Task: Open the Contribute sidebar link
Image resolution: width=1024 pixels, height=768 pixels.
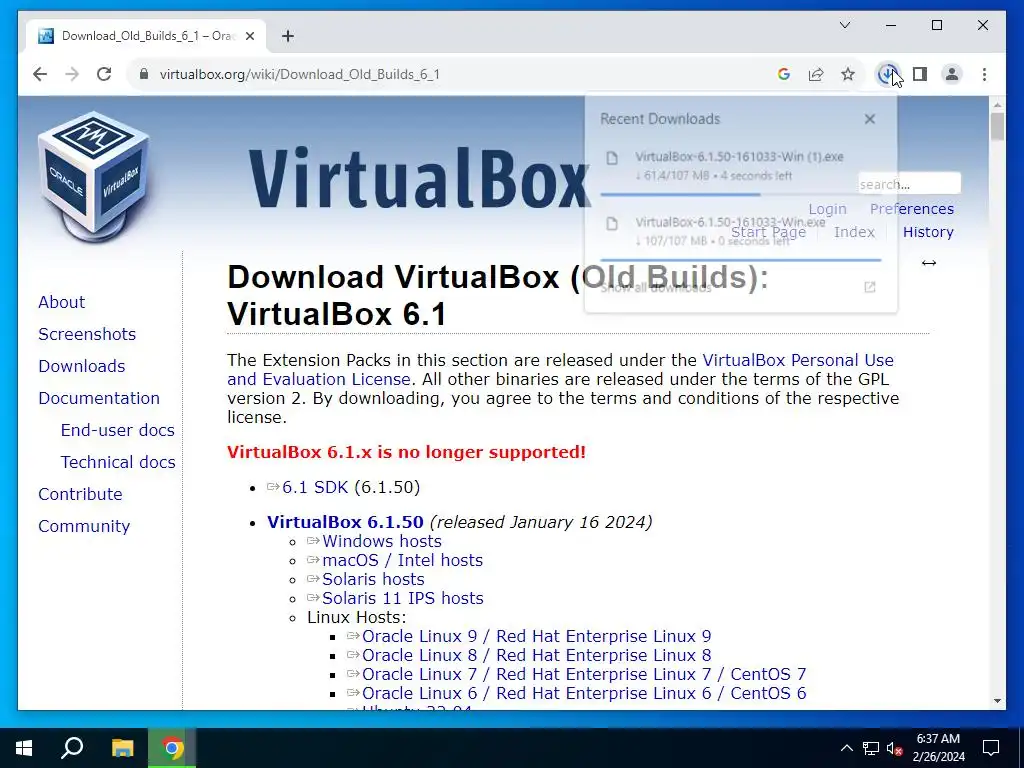Action: tap(80, 494)
